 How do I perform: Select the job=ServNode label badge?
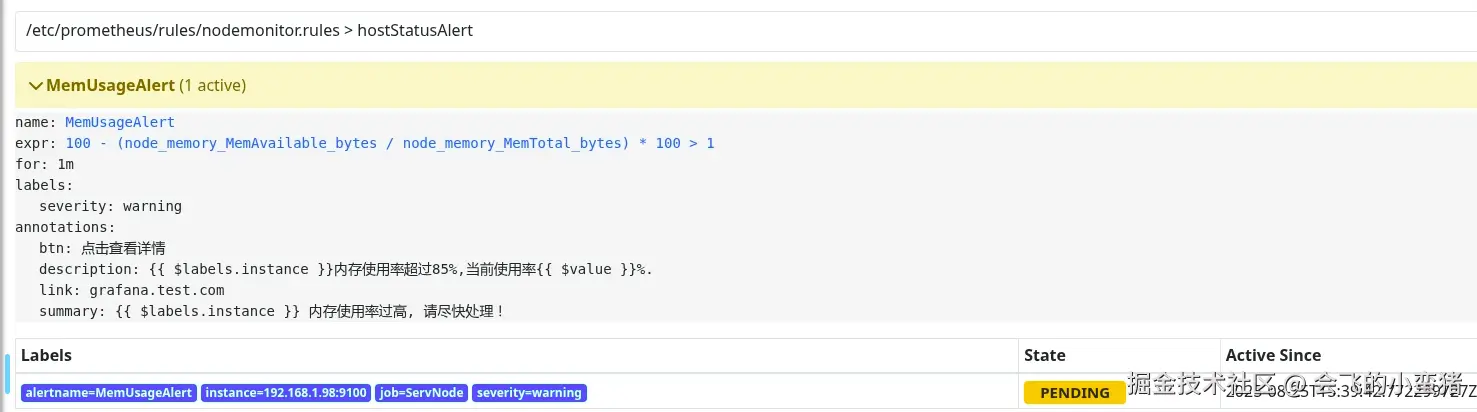tap(421, 393)
